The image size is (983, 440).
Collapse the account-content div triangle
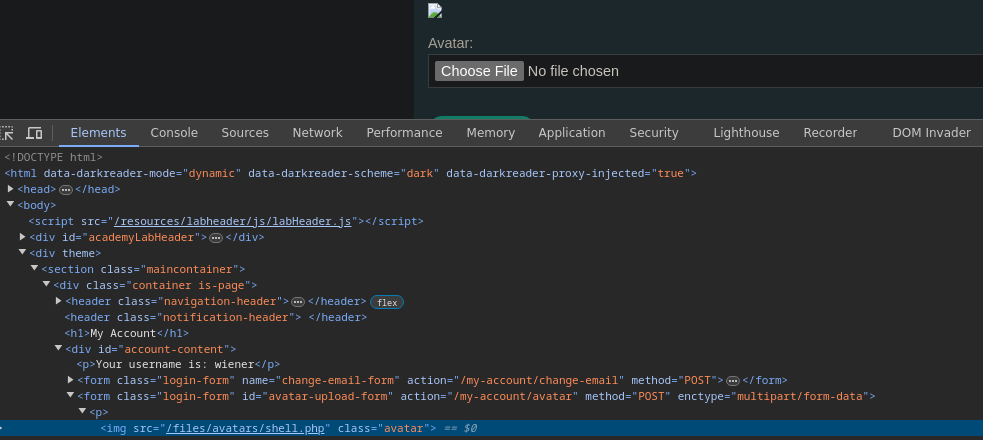coord(58,348)
